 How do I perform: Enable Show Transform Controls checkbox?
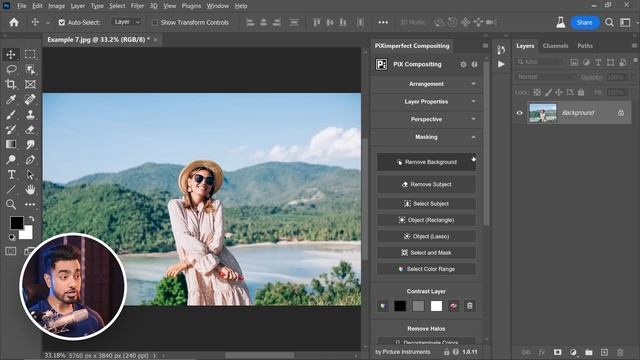click(155, 22)
